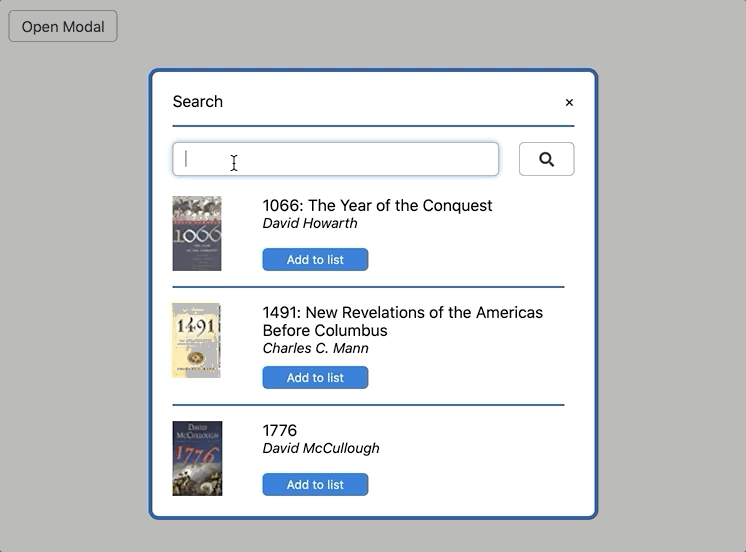Close the Search modal with the ×
Viewport: 746px width, 552px height.
[x=569, y=102]
